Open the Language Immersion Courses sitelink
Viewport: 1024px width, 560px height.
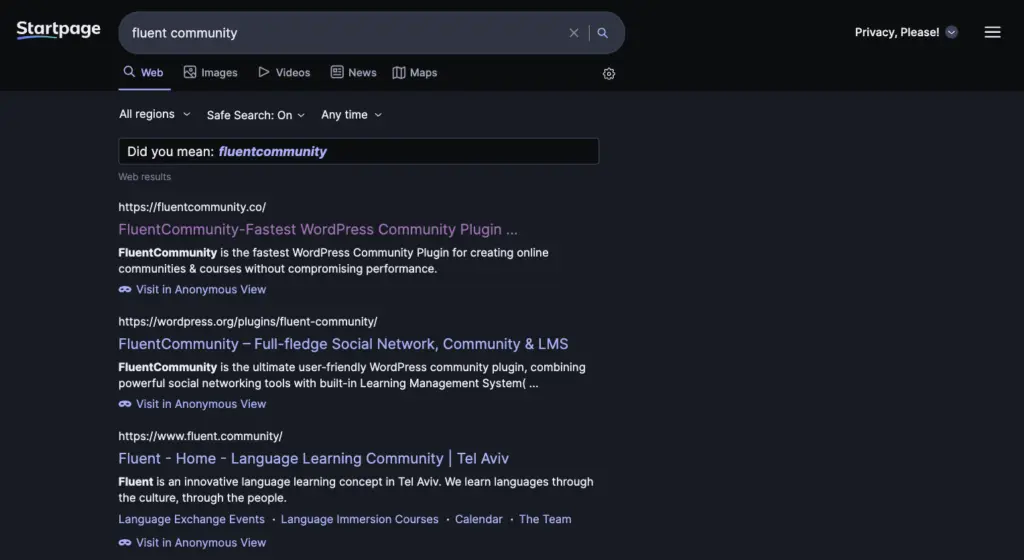click(359, 520)
